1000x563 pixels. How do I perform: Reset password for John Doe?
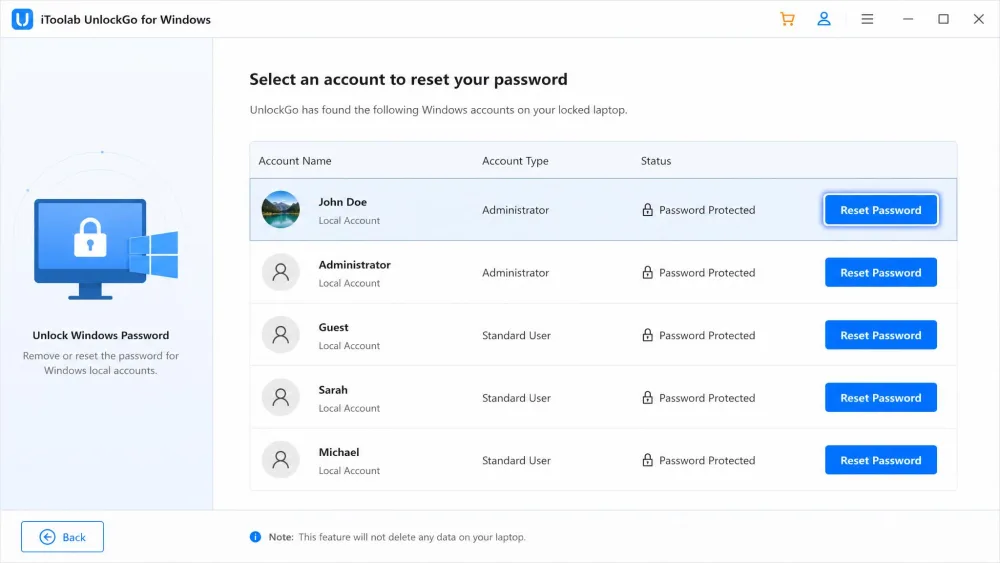click(881, 210)
